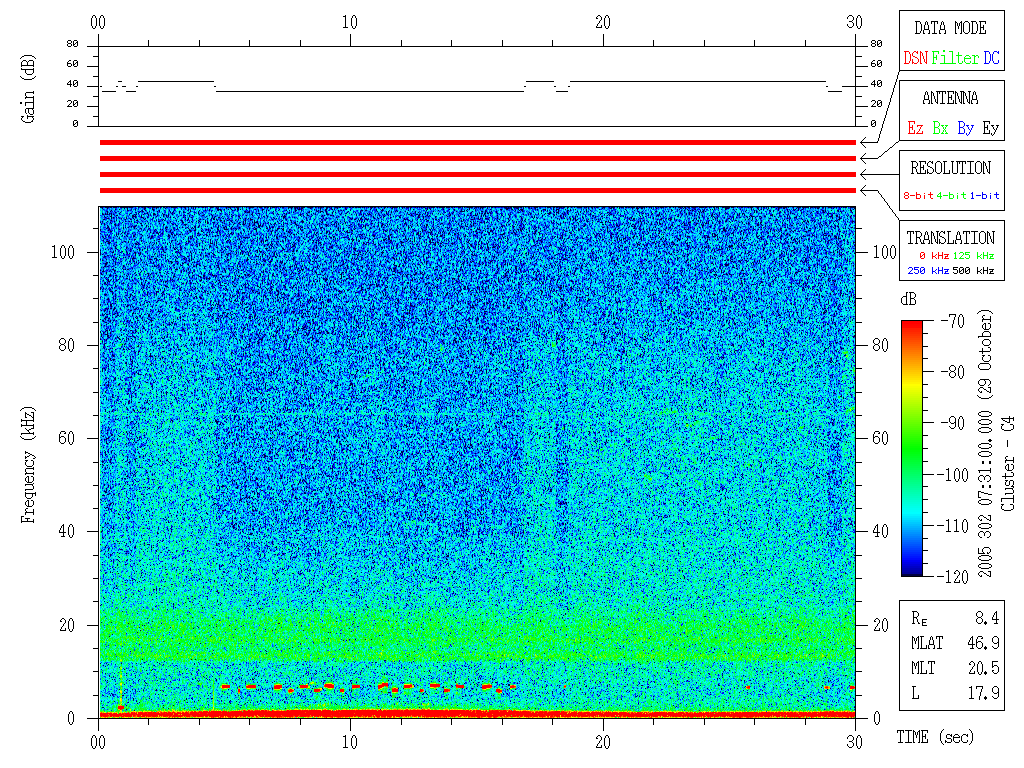Select the 250 kHz translation label
1024x768 pixels.
[928, 270]
